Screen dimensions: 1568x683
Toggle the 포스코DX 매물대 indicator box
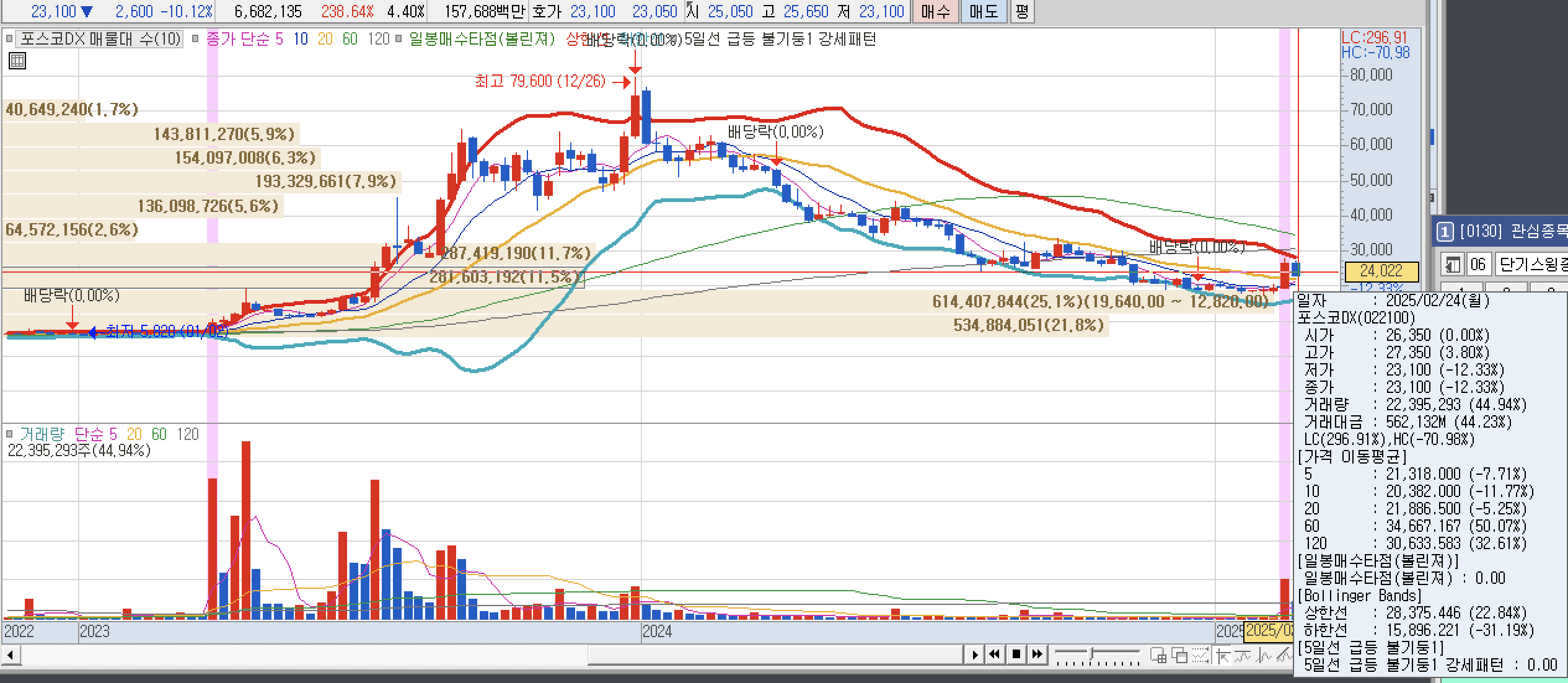pyautogui.click(x=9, y=39)
